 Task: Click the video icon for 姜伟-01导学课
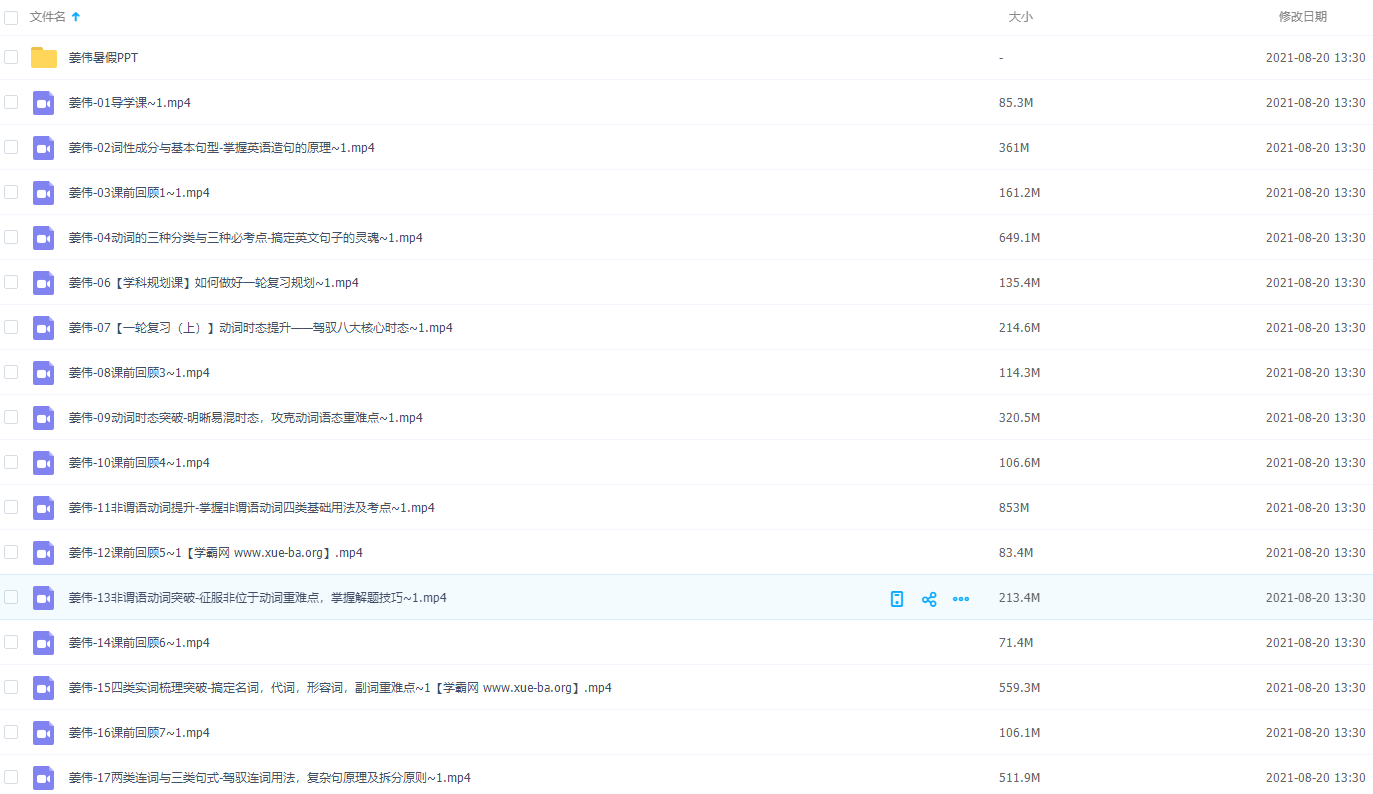[44, 103]
